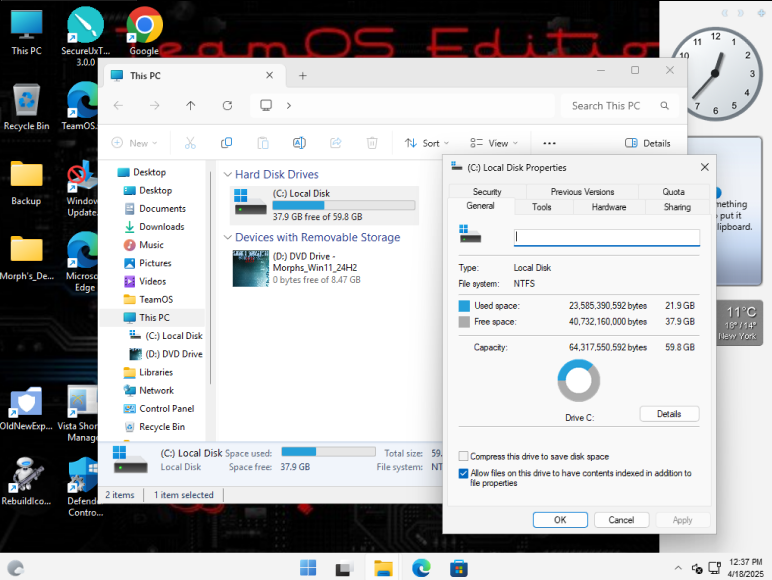This screenshot has width=772, height=580.
Task: Open the Tools tab
Action: point(542,207)
